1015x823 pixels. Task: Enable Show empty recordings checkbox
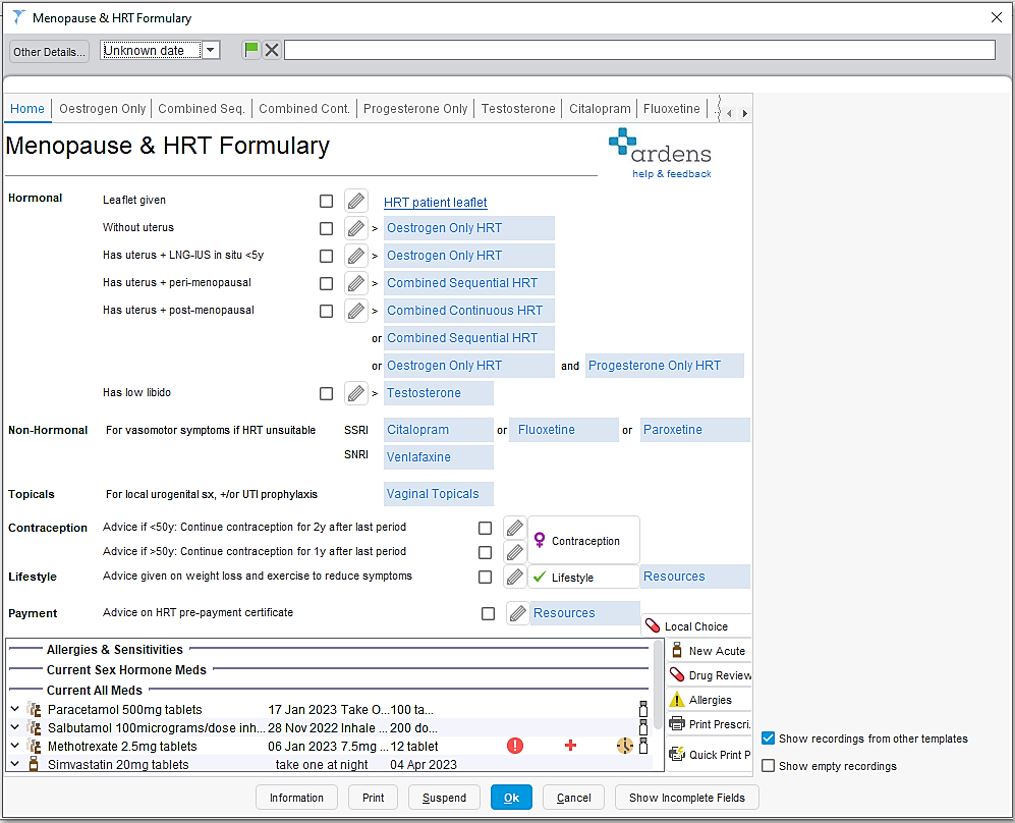coord(768,765)
